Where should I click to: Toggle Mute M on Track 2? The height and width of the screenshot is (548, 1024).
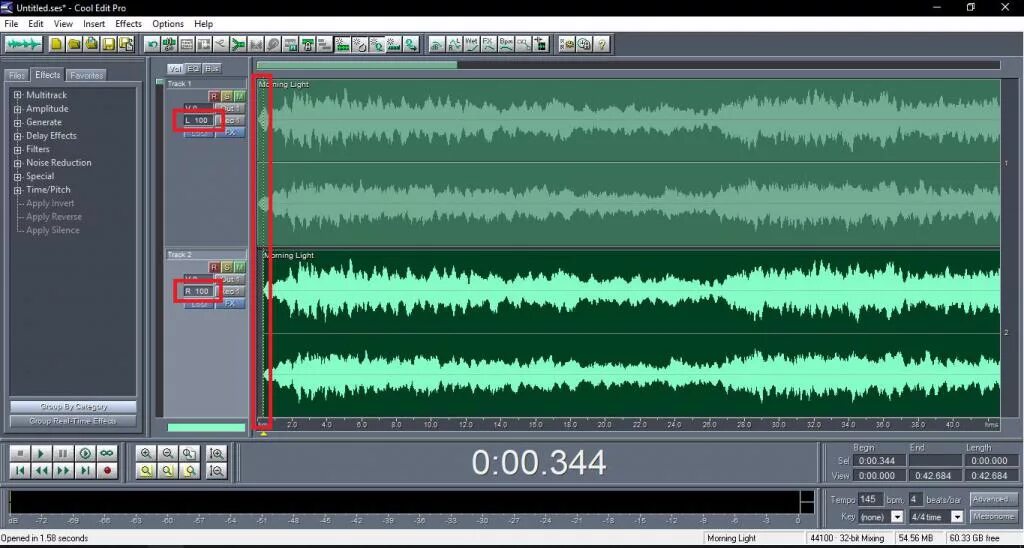click(239, 267)
